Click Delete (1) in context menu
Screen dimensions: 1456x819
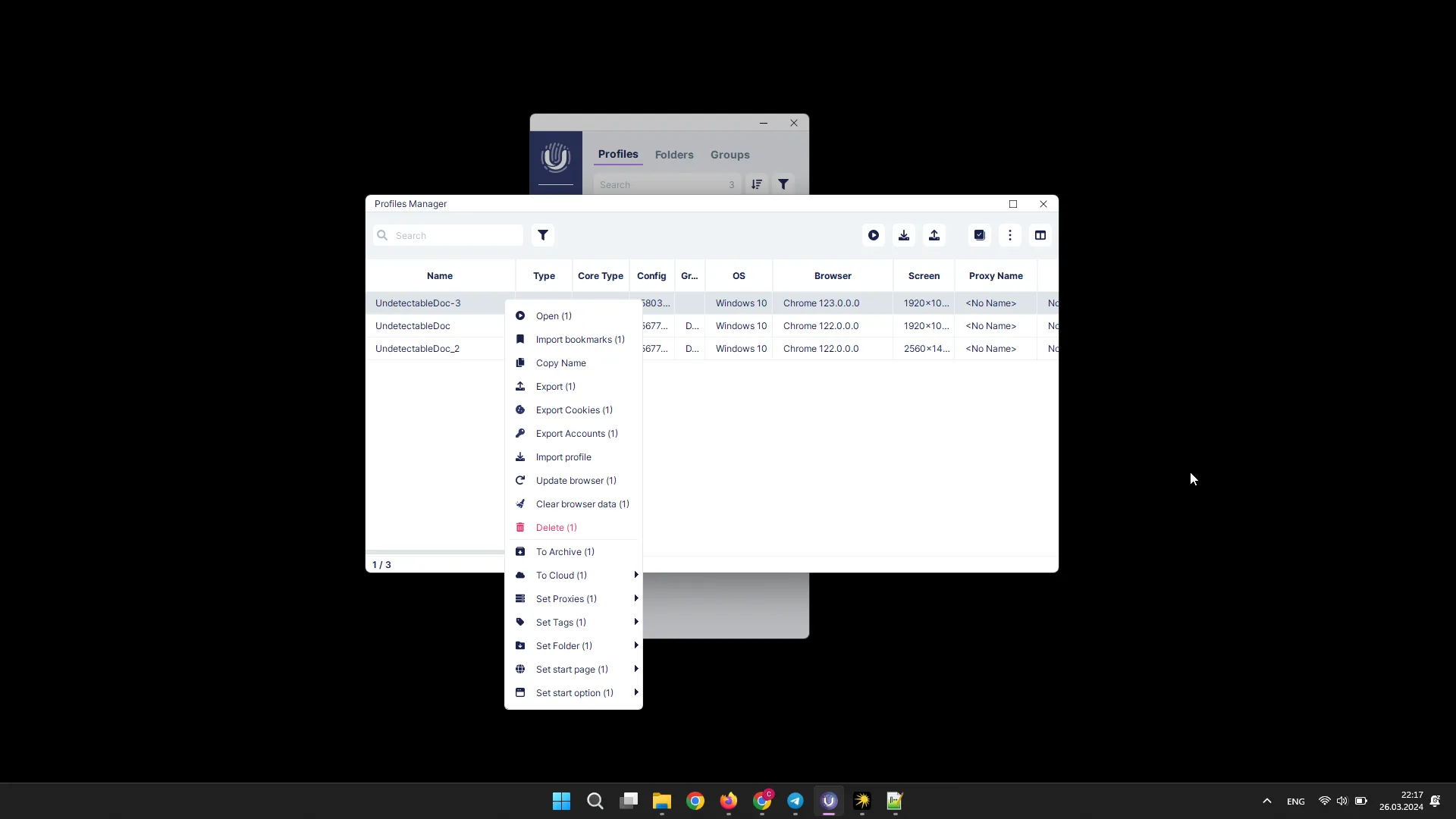pyautogui.click(x=556, y=527)
